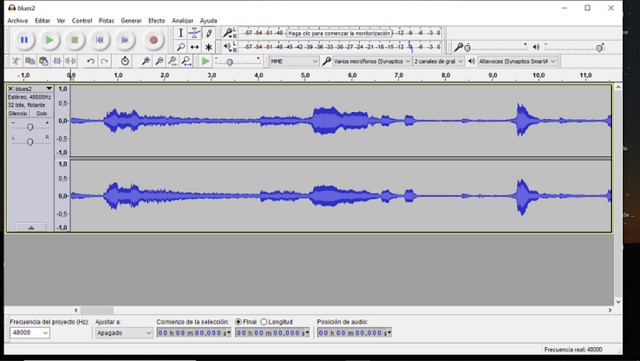The image size is (640, 361).
Task: Skip to the end of the track
Action: click(x=124, y=40)
